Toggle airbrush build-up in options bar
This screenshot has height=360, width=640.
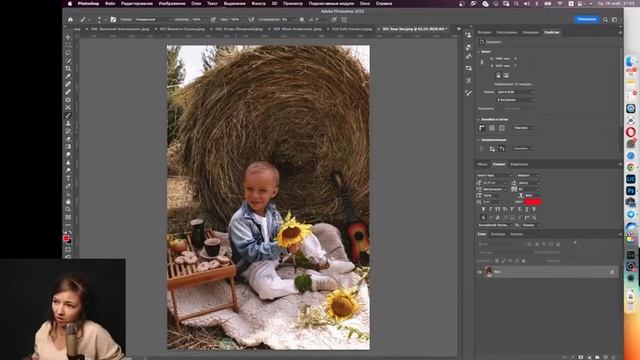pos(251,20)
